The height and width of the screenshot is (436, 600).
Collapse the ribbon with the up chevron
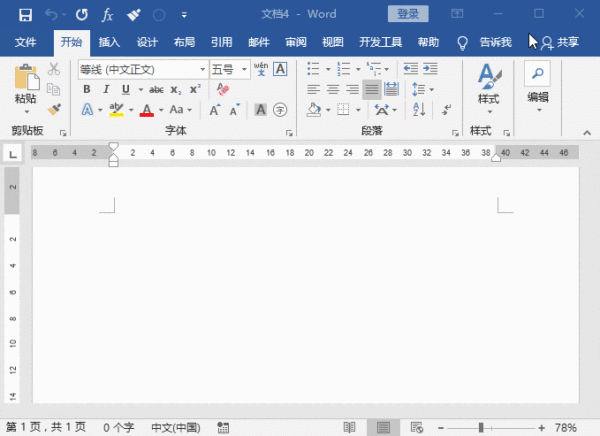tap(587, 133)
